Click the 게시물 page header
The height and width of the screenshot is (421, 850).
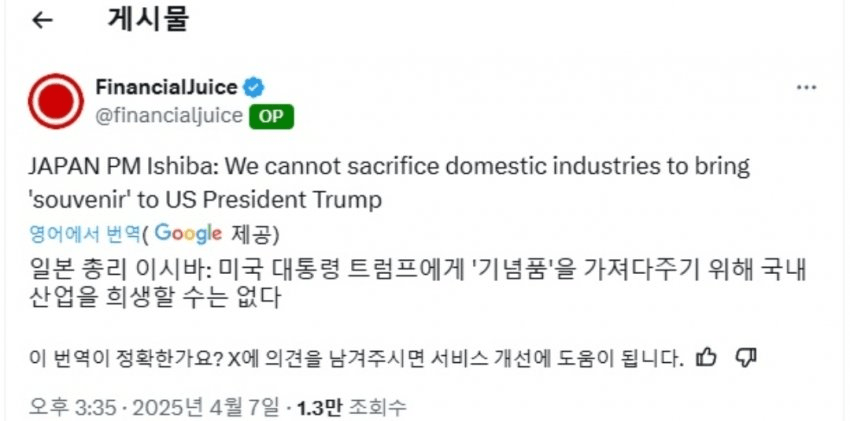coord(147,20)
